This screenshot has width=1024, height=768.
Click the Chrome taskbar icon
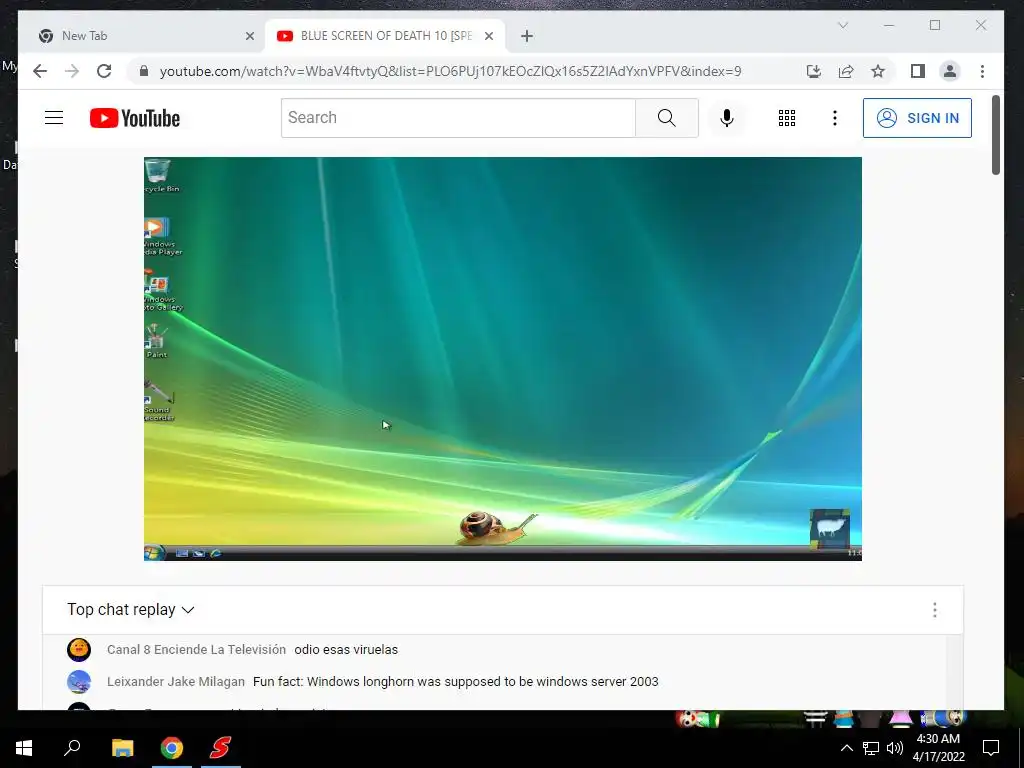pos(172,748)
